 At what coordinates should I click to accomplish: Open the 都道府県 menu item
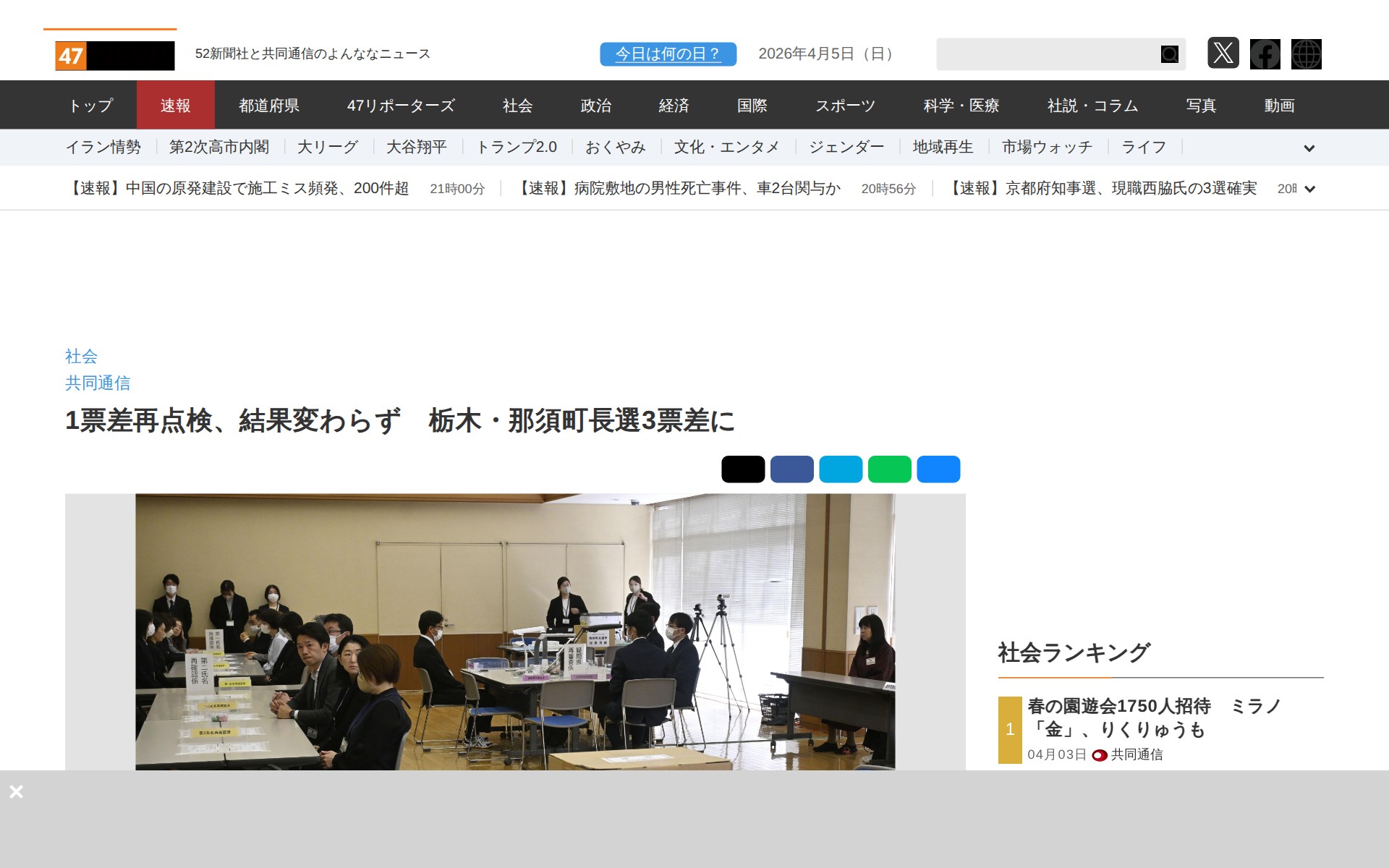click(x=269, y=106)
